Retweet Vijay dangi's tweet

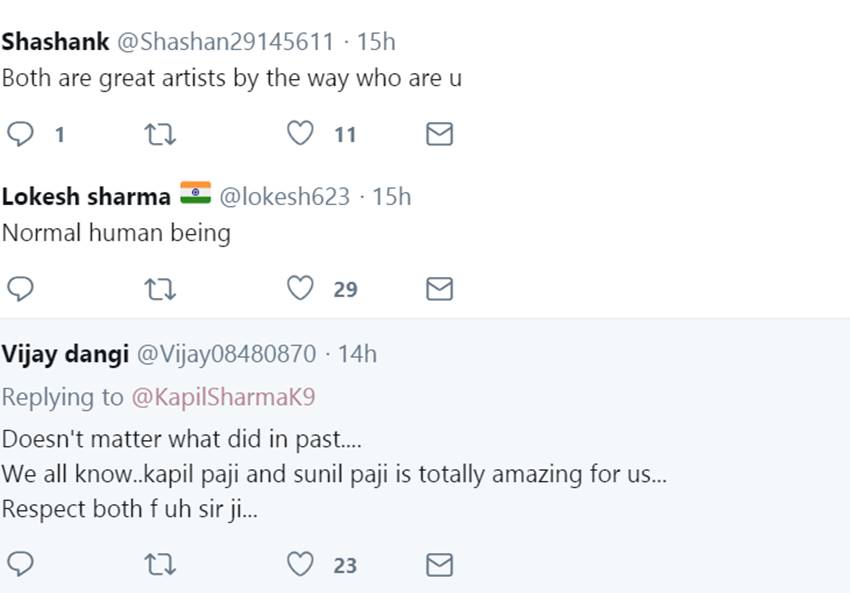(x=160, y=565)
